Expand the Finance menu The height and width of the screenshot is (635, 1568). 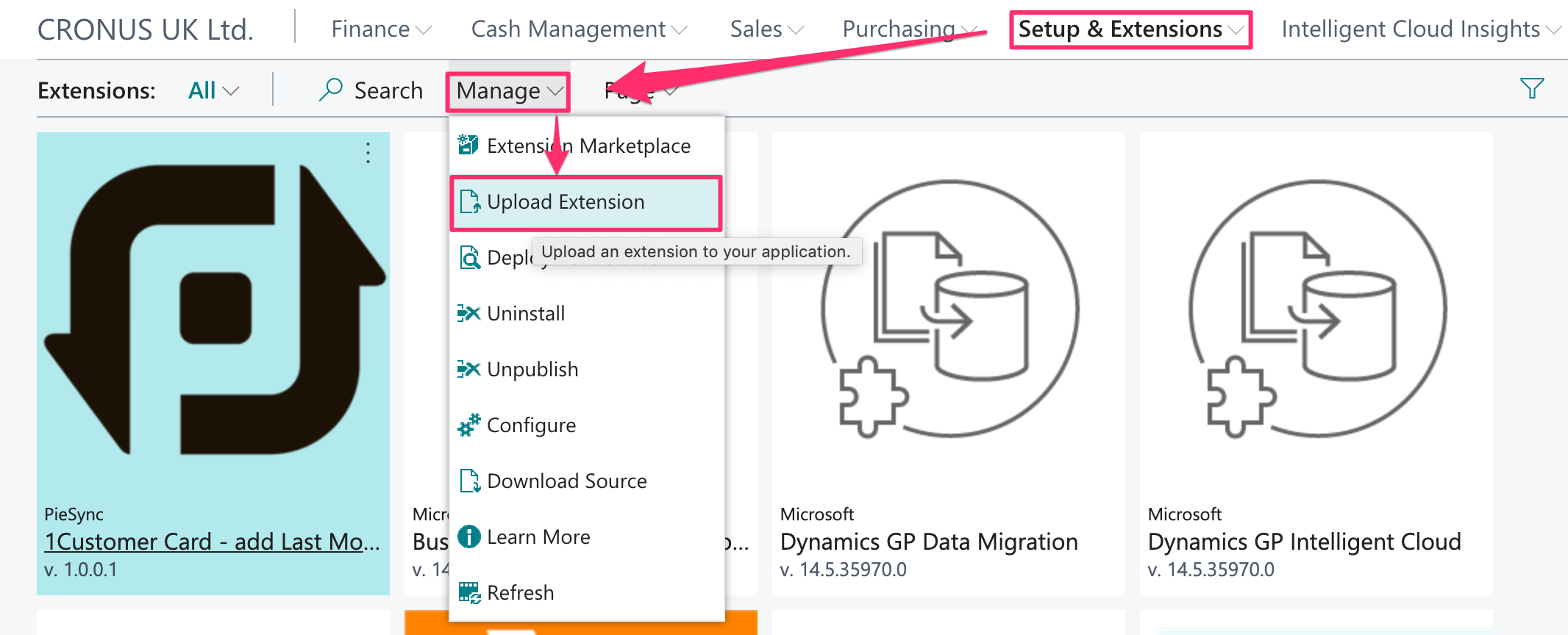[x=381, y=29]
